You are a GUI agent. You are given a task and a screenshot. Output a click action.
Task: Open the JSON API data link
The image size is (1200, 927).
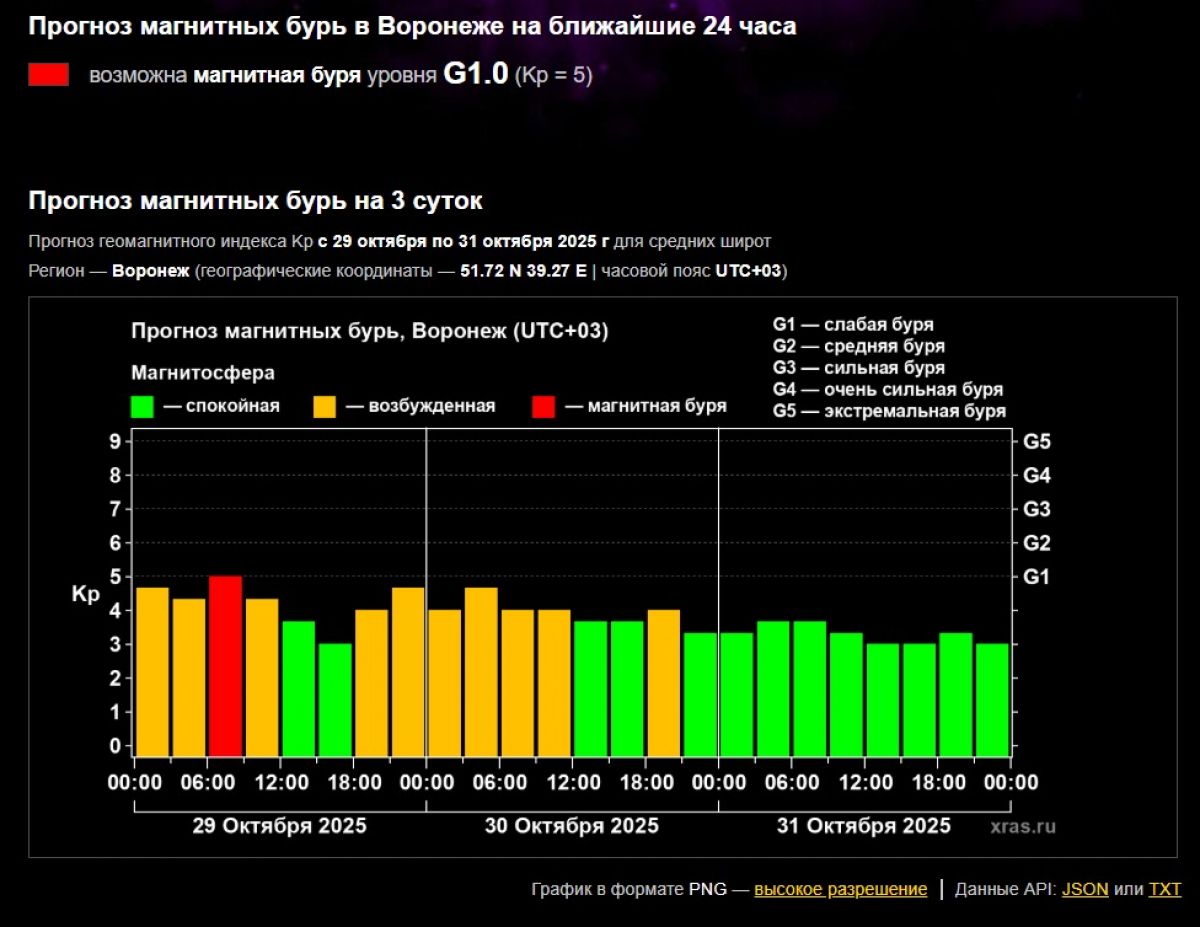pos(1085,889)
